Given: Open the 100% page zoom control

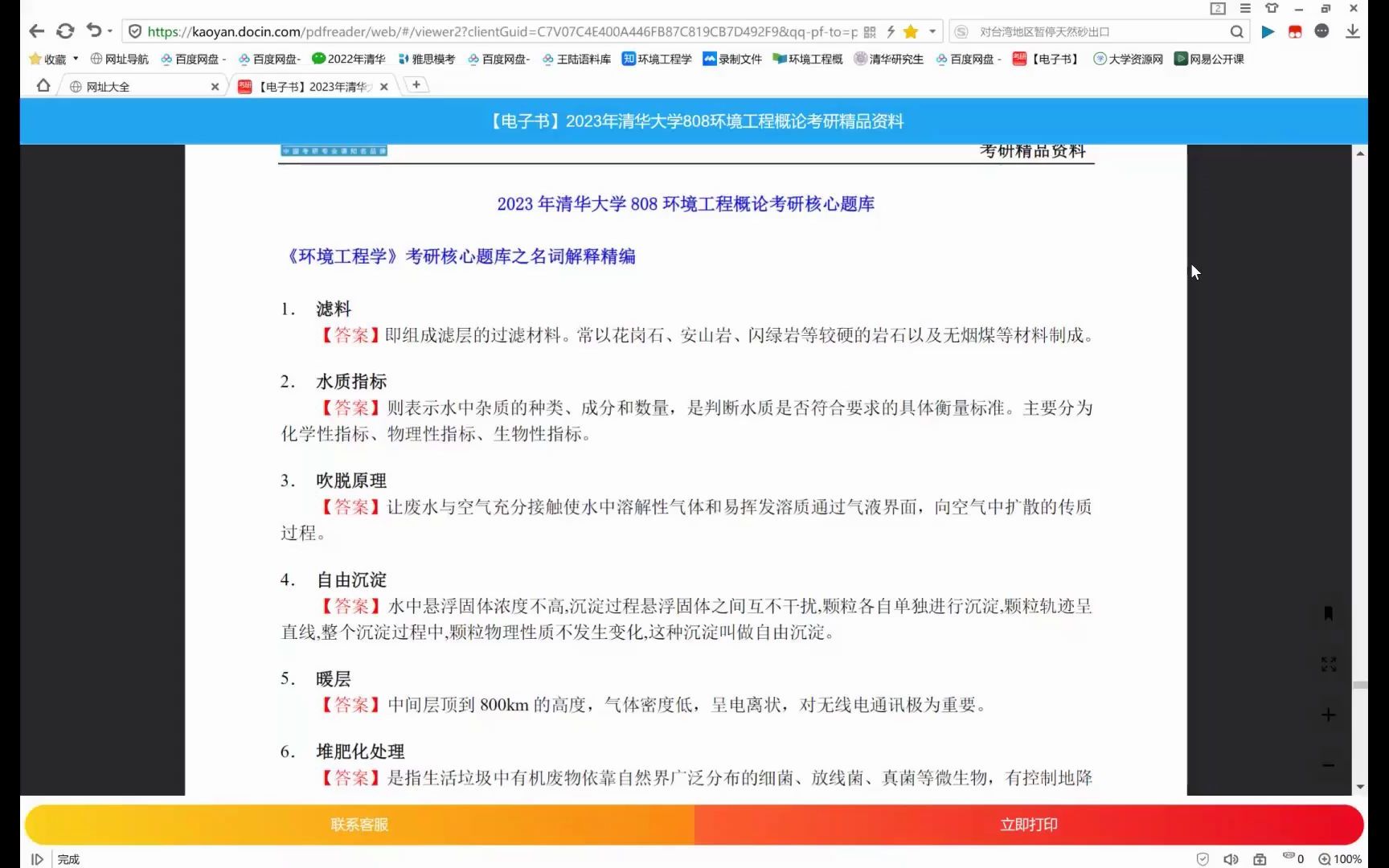Looking at the screenshot, I should coord(1340,859).
